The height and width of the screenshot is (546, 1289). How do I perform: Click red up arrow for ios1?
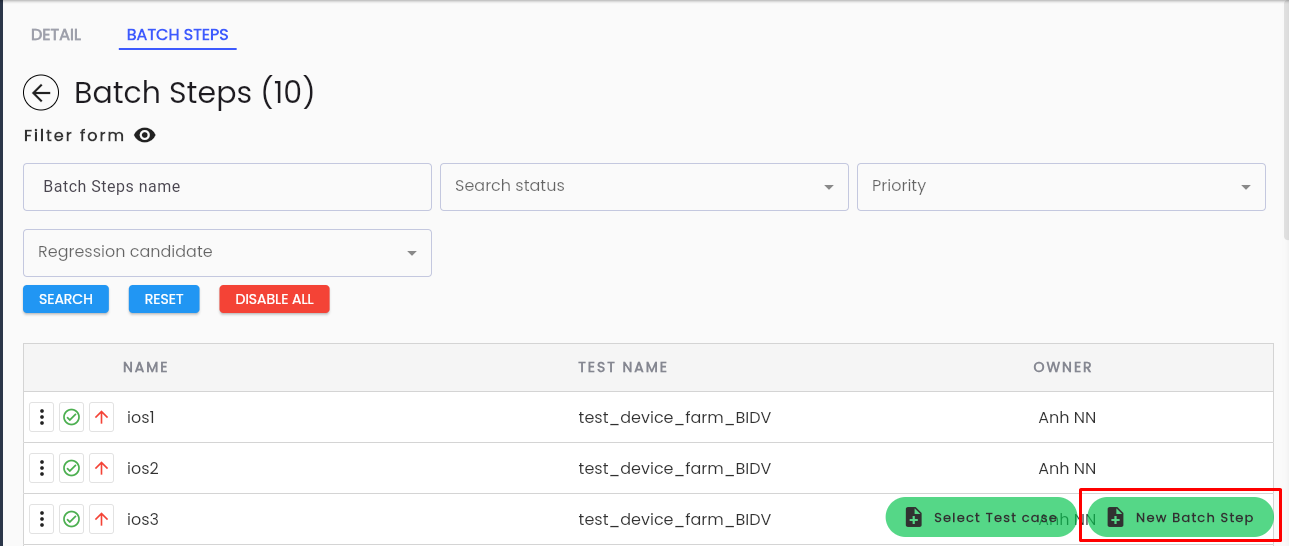[x=101, y=417]
